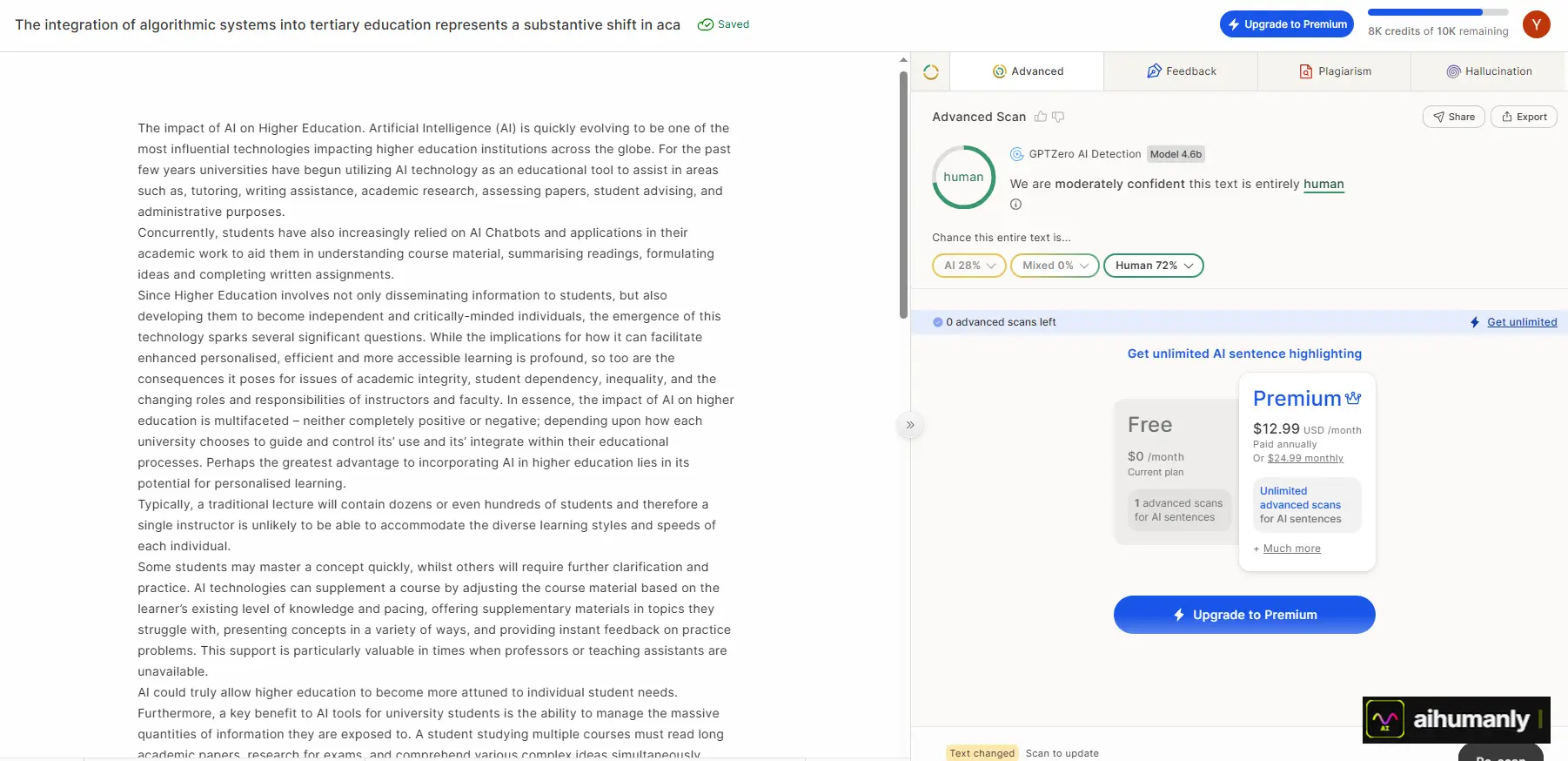Click paragraph starting 'Concurrently, students have'
The height and width of the screenshot is (761, 1568).
pyautogui.click(x=426, y=253)
